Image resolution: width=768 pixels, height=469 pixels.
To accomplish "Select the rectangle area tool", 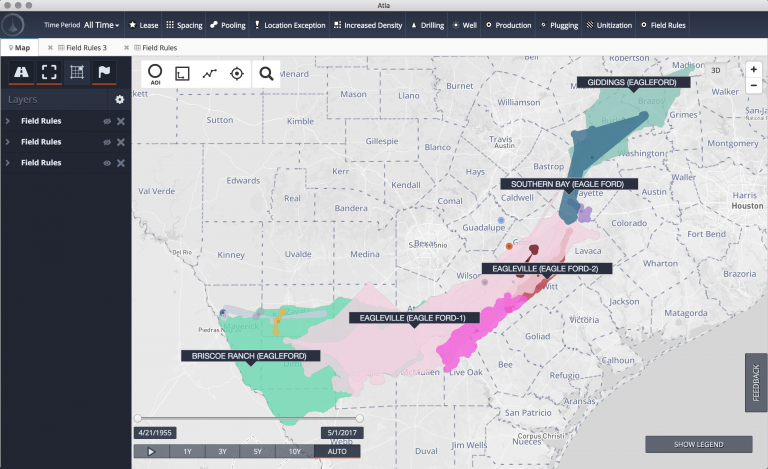I will tap(182, 74).
